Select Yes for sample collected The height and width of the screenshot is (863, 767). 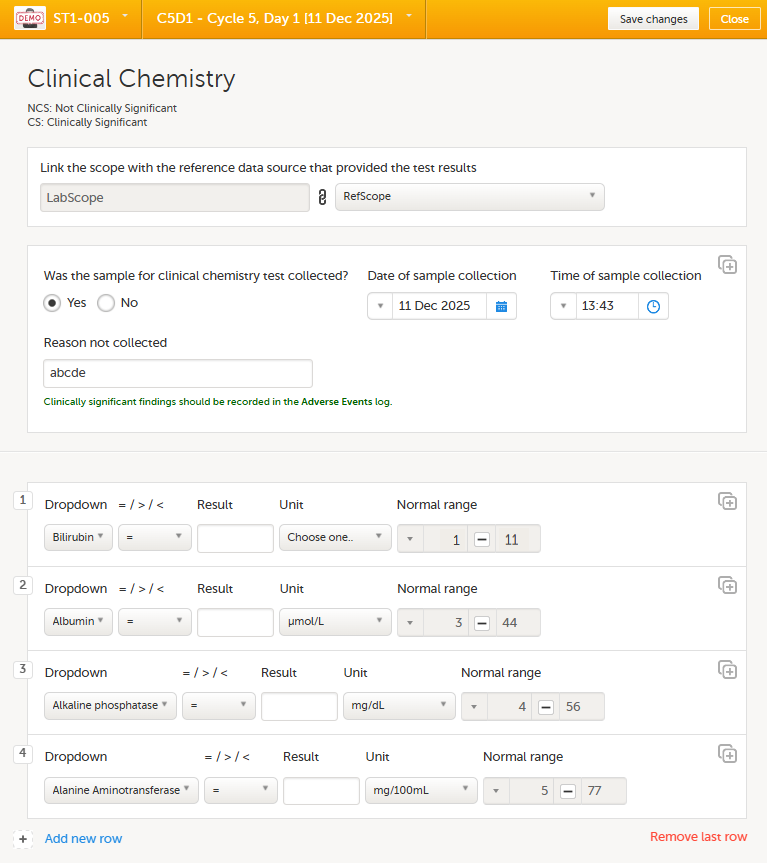point(53,303)
